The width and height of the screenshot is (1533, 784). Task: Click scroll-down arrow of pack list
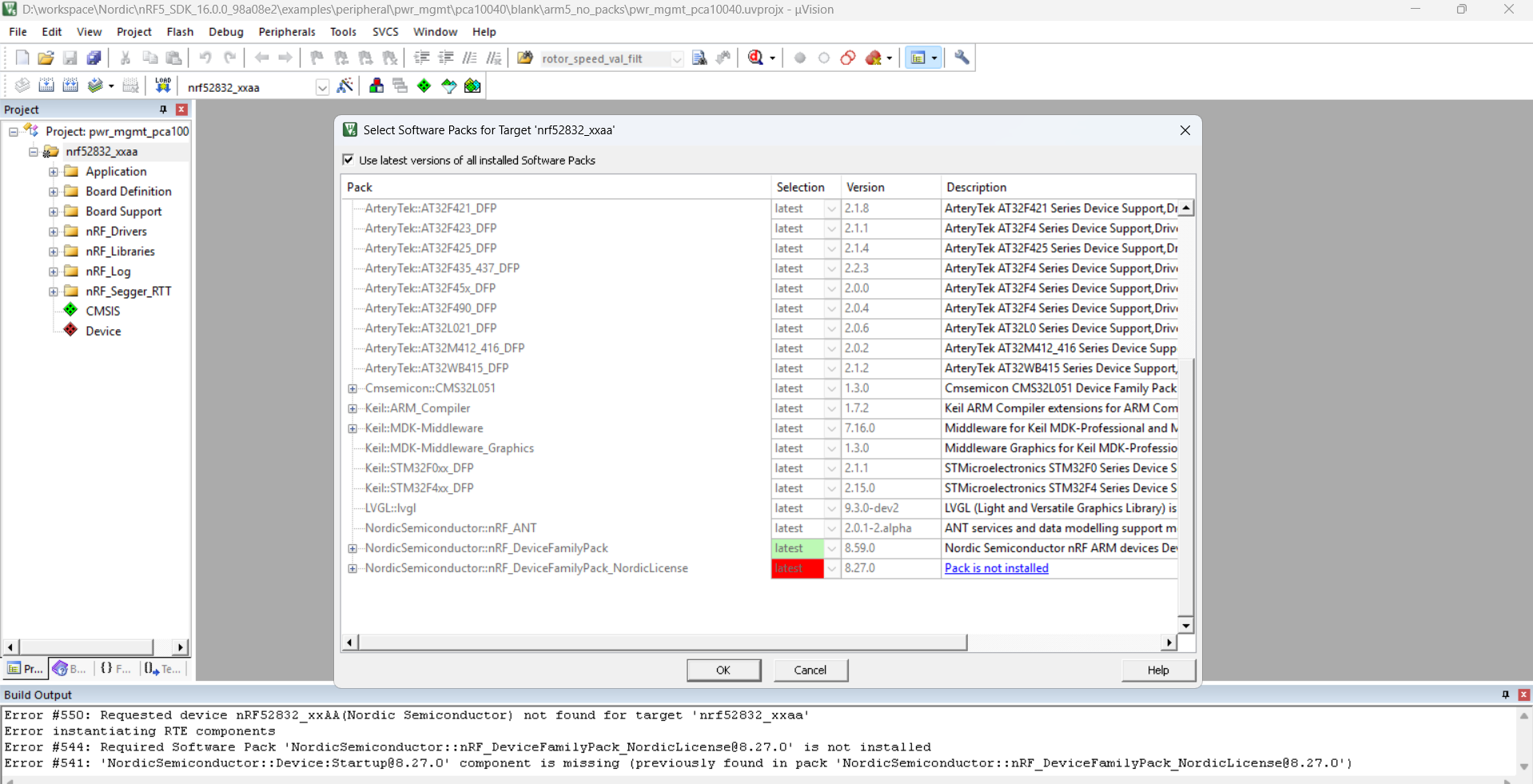point(1186,626)
